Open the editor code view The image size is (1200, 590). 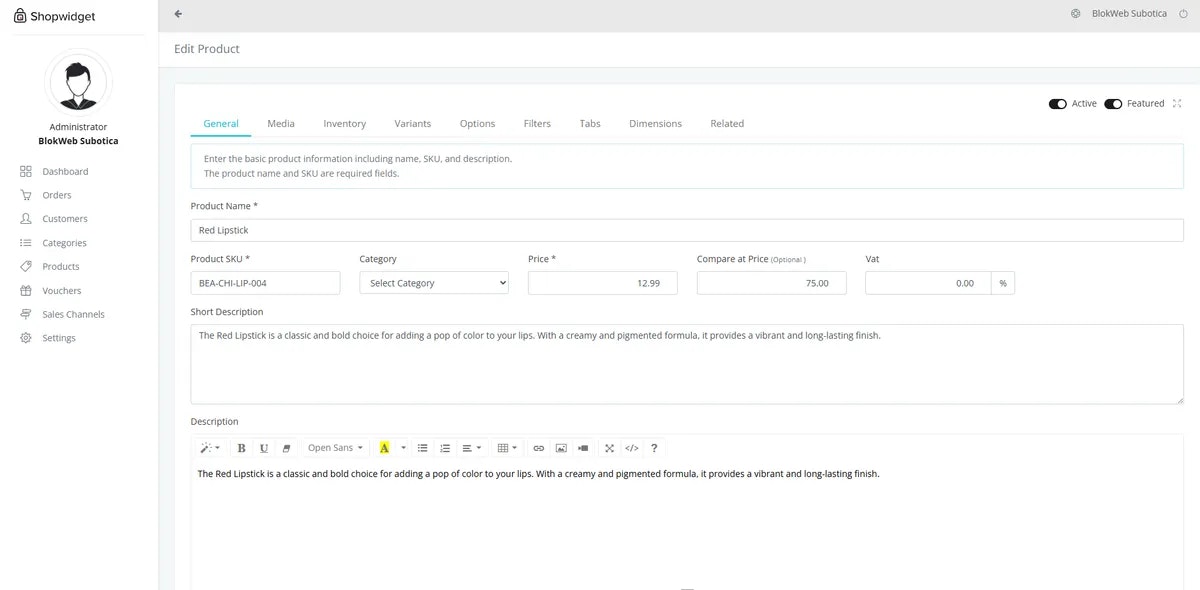631,447
